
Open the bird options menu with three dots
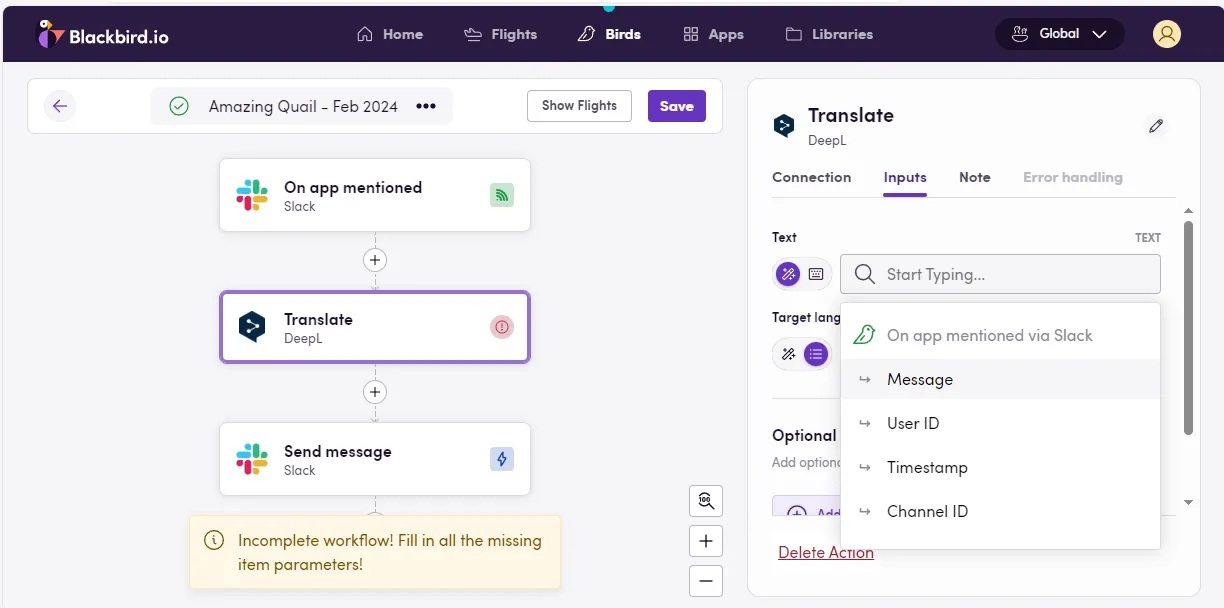pyautogui.click(x=424, y=106)
